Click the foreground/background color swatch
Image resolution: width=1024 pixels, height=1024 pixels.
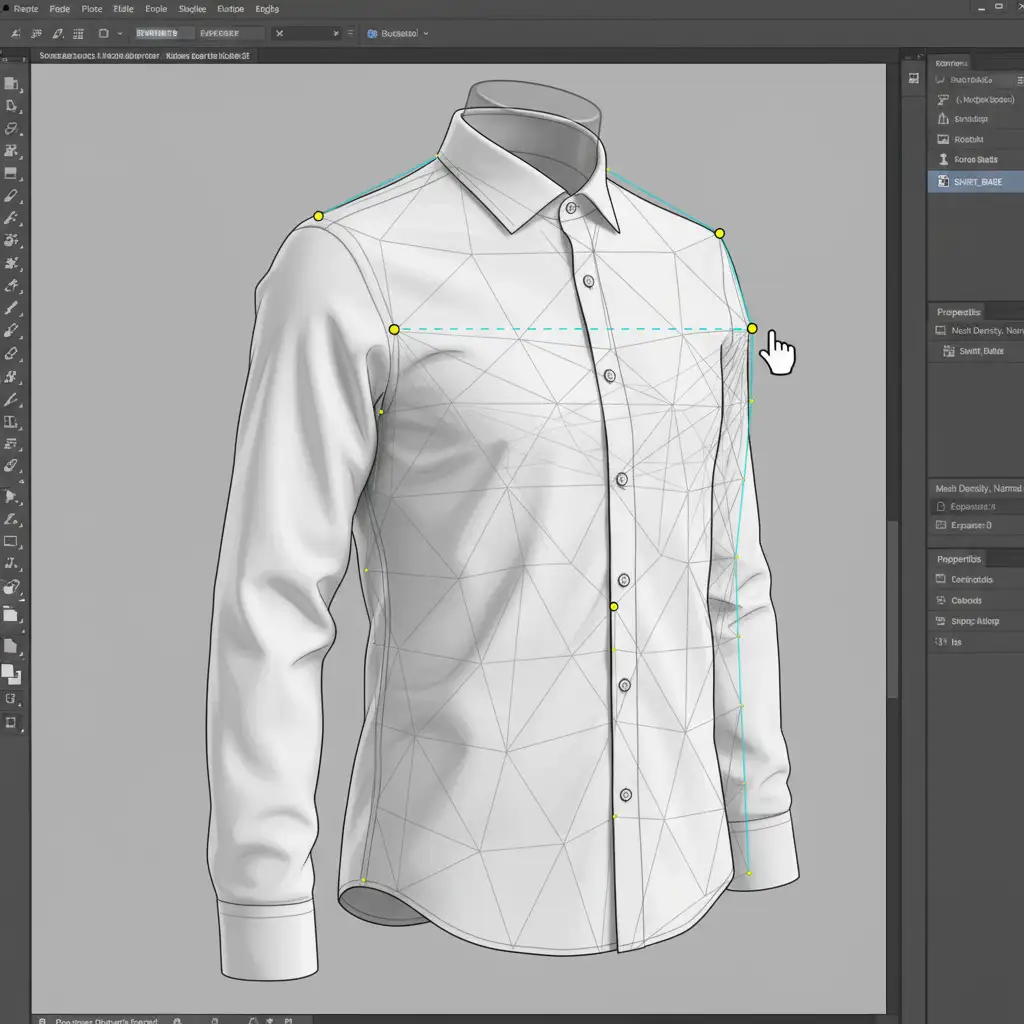11,673
